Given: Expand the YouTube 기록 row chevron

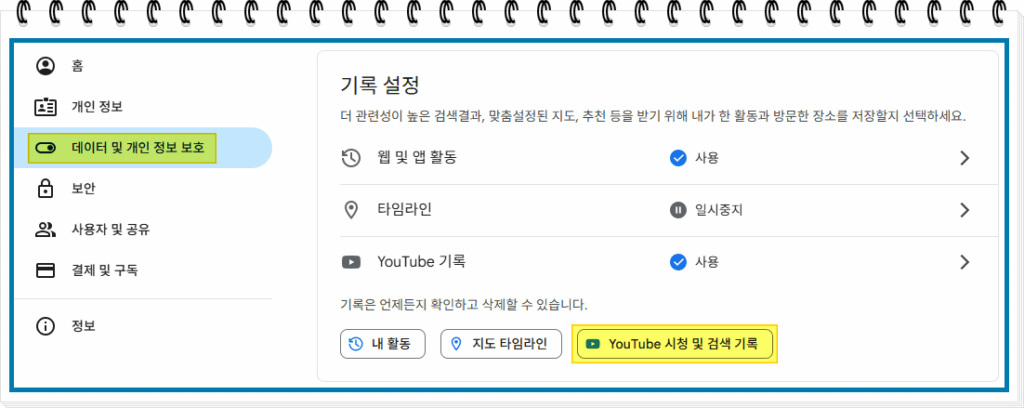Looking at the screenshot, I should pos(965,262).
